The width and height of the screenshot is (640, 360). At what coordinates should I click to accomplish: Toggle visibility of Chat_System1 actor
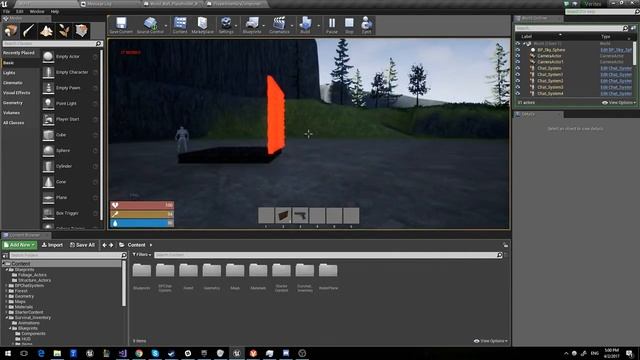(518, 75)
